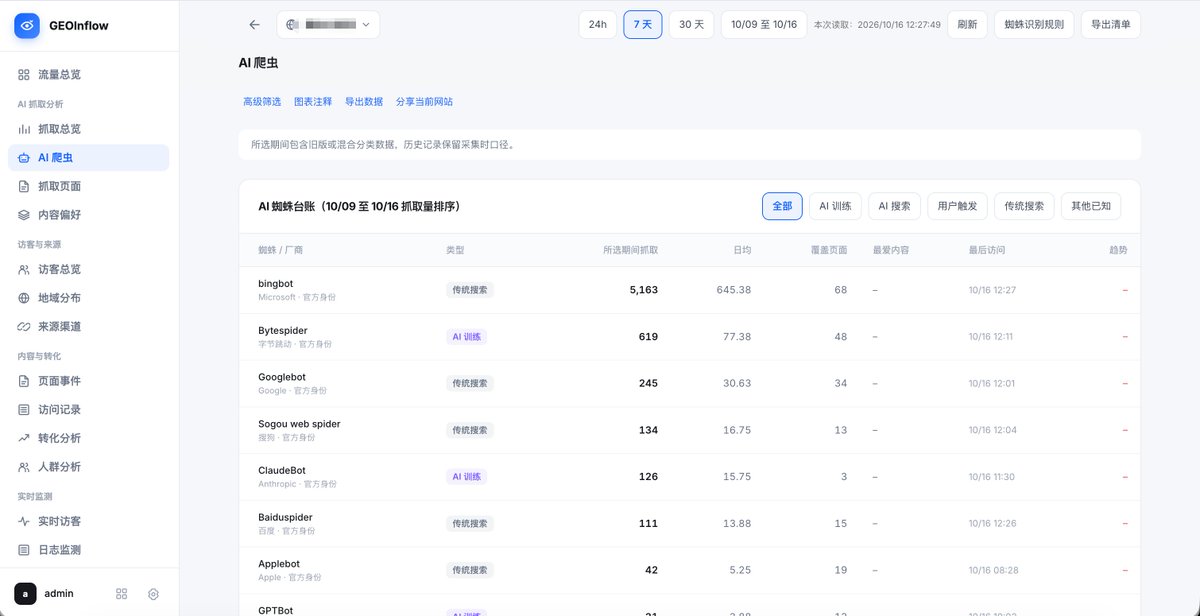
Task: Click the back arrow icon
Action: pyautogui.click(x=254, y=25)
